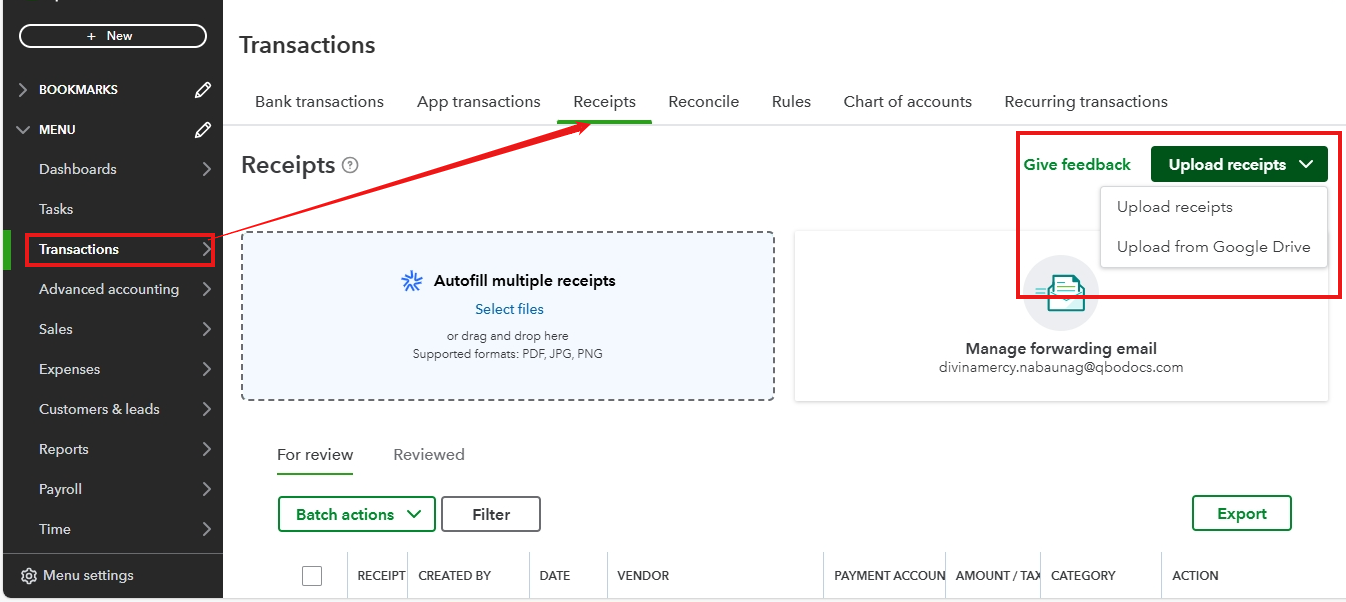Select the header checkbox for all receipts
Image resolution: width=1346 pixels, height=602 pixels.
312,575
